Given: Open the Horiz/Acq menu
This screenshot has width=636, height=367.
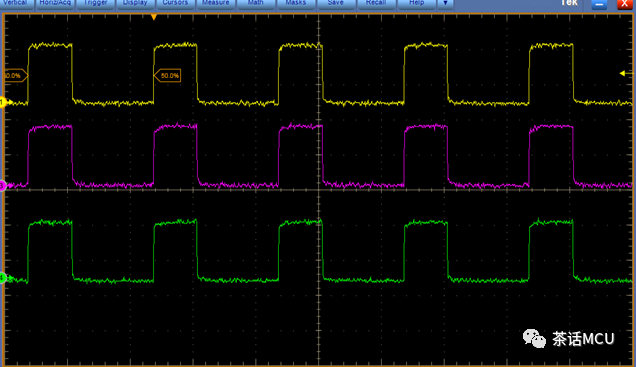Looking at the screenshot, I should 55,3.
